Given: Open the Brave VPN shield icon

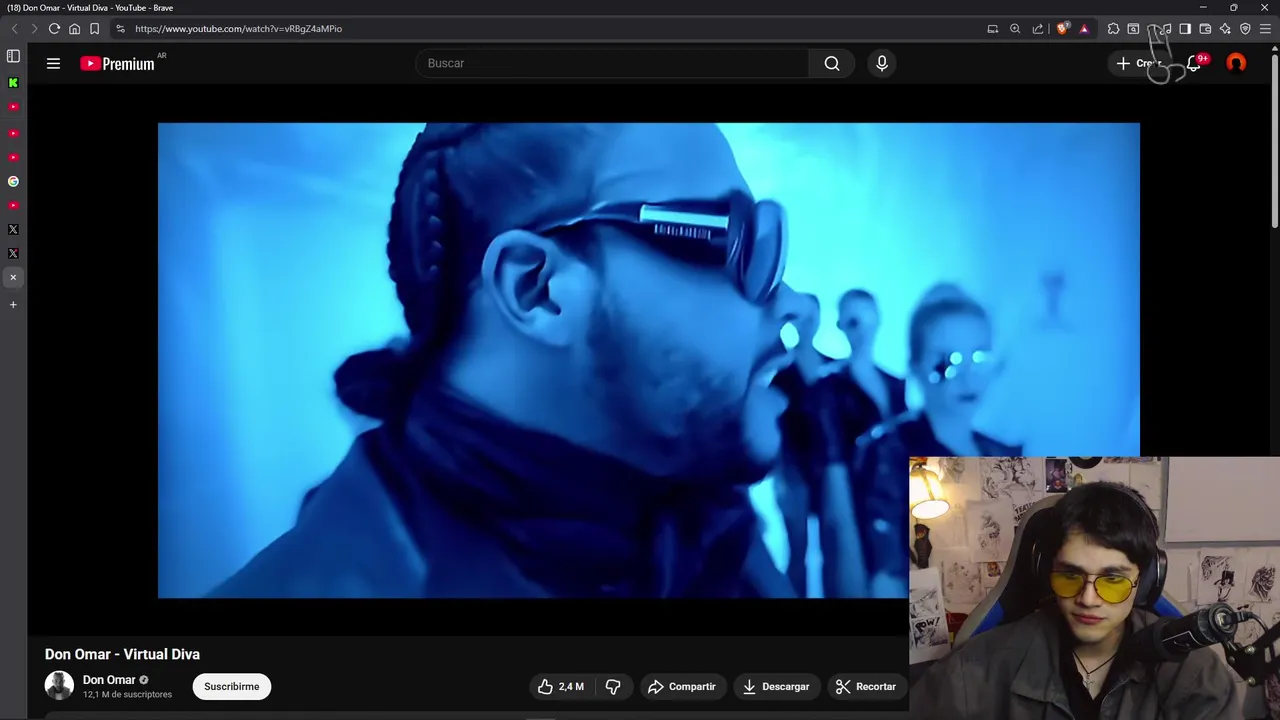Looking at the screenshot, I should (x=1245, y=29).
